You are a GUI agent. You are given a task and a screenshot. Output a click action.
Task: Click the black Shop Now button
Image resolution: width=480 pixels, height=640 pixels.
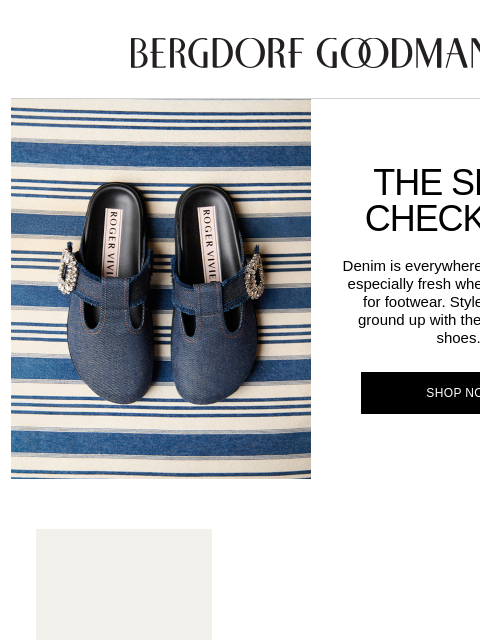pyautogui.click(x=420, y=393)
